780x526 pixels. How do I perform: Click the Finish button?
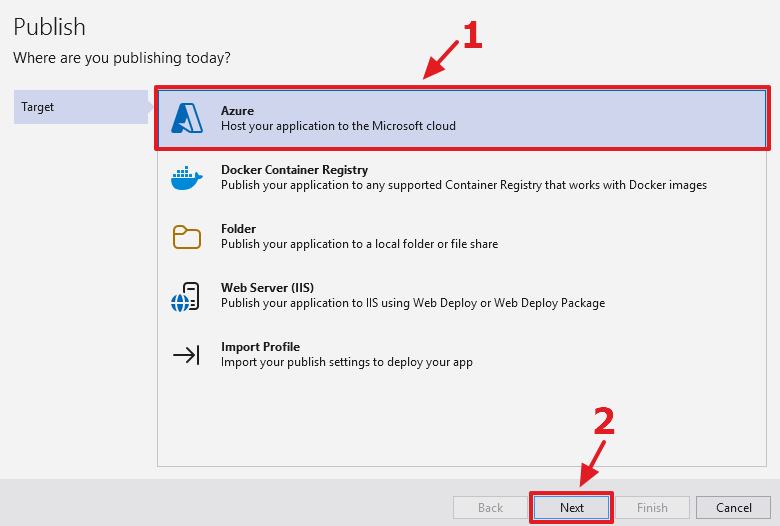652,507
